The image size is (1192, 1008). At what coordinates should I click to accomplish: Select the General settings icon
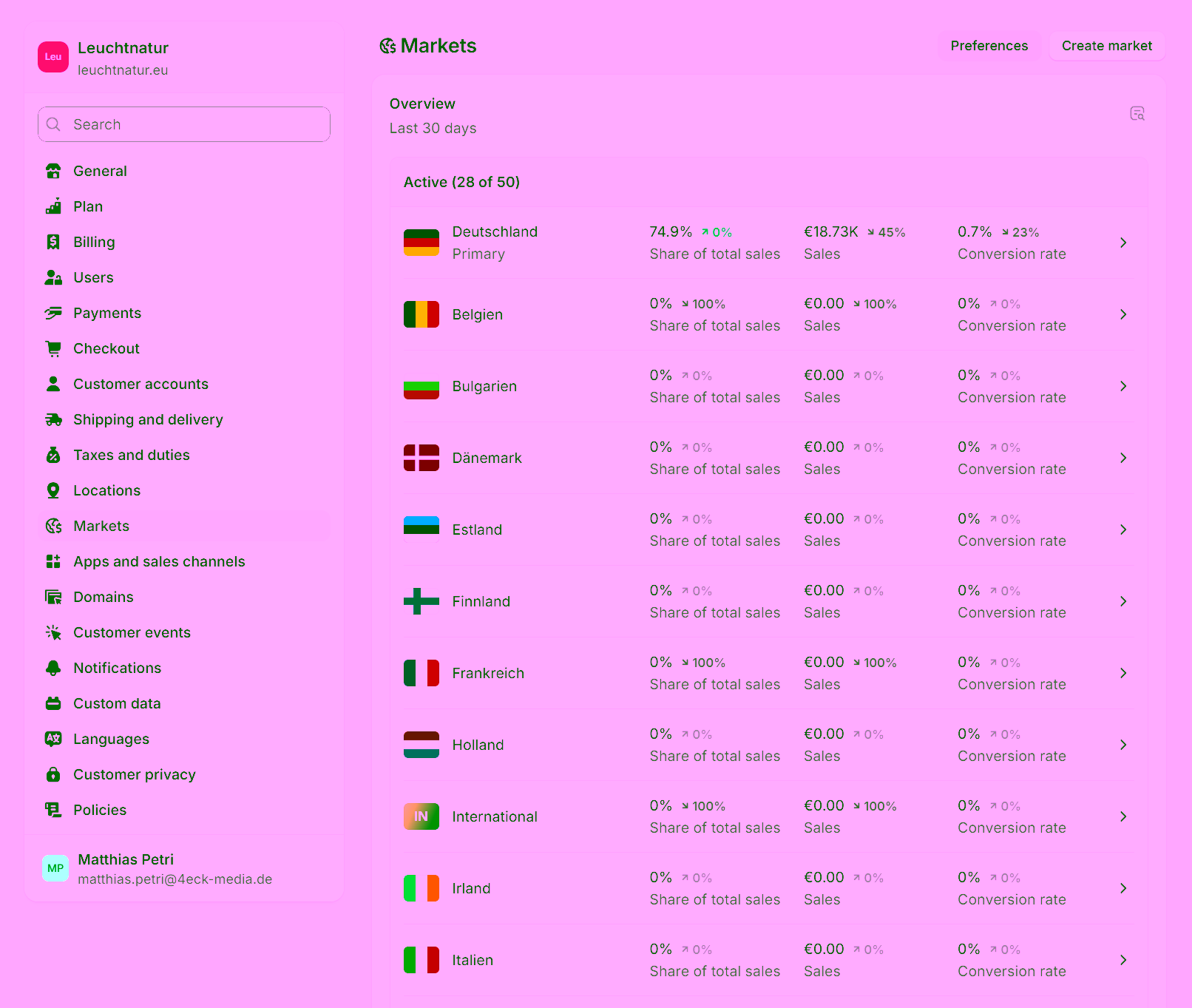[53, 171]
